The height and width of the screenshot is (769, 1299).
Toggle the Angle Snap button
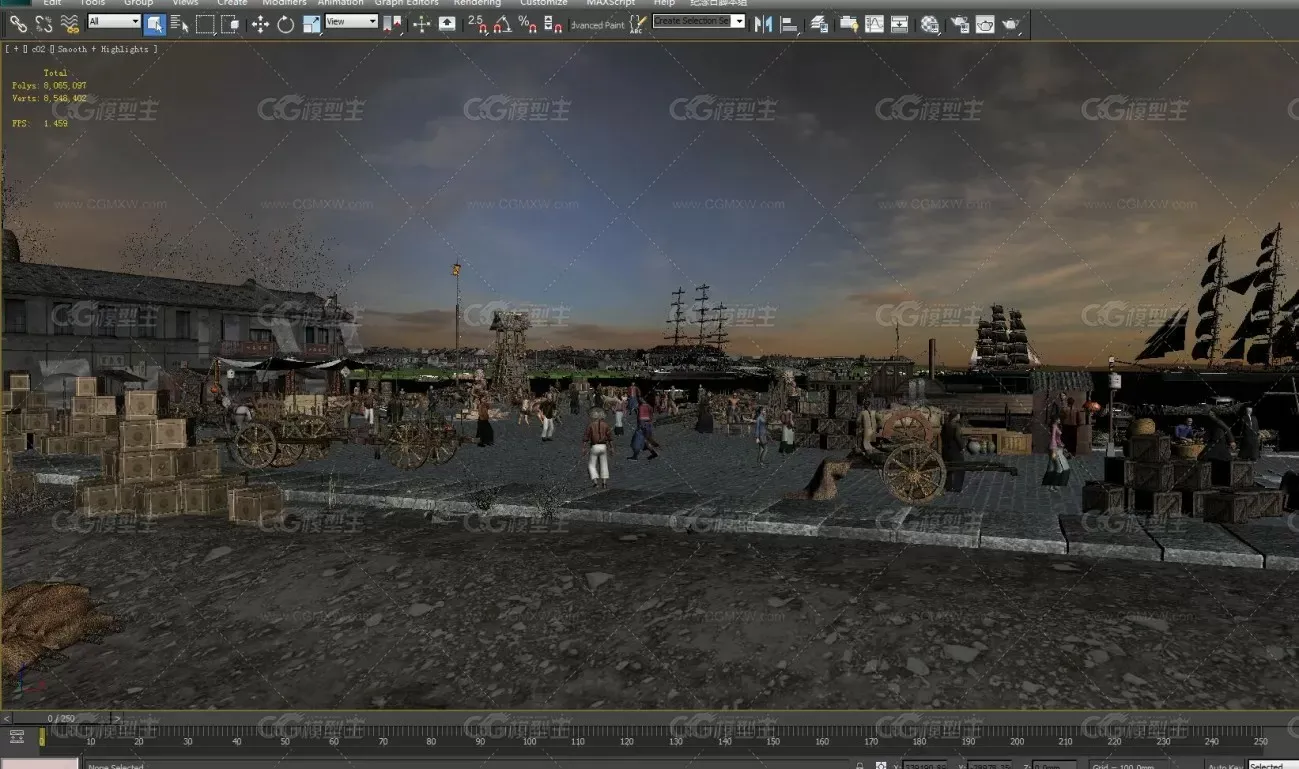502,23
